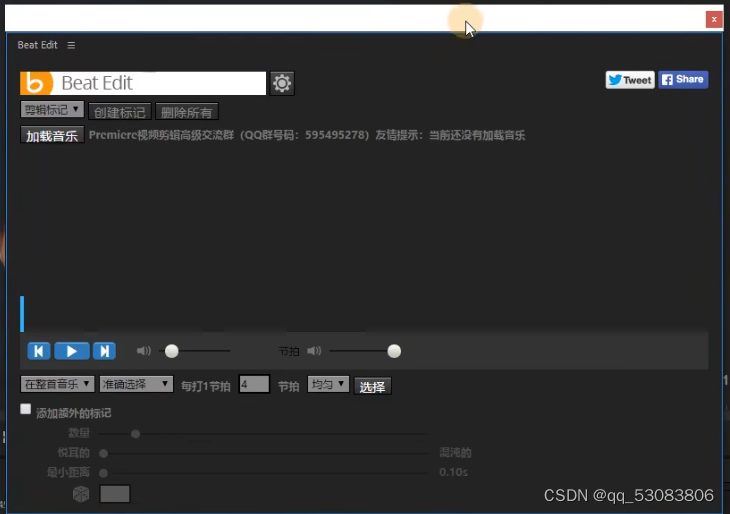This screenshot has width=730, height=514.
Task: Mute the 节拍 beat click speaker icon
Action: [x=314, y=351]
